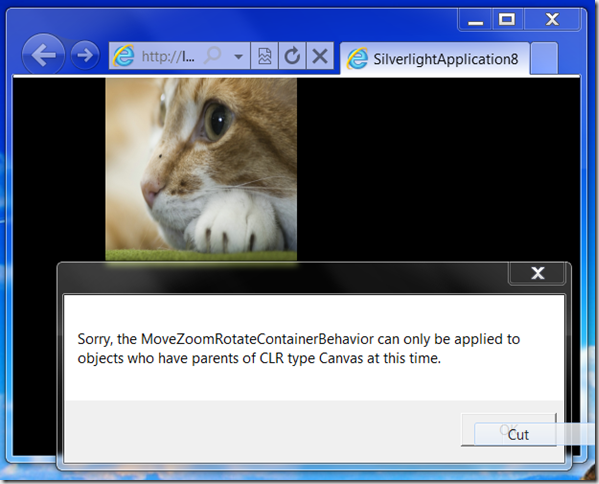The width and height of the screenshot is (599, 484).
Task: Dismiss the message with the OK button
Action: (x=508, y=429)
